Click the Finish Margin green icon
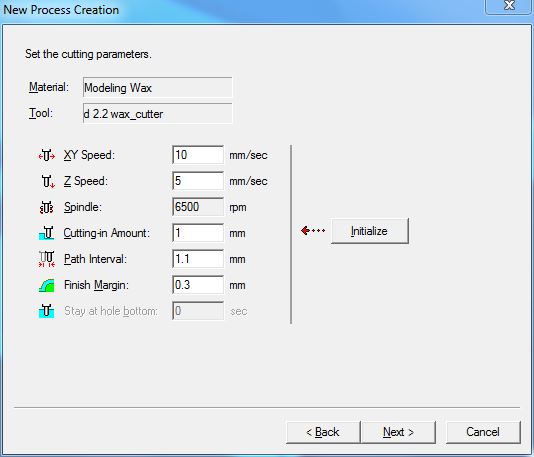534x457 pixels. coord(47,285)
